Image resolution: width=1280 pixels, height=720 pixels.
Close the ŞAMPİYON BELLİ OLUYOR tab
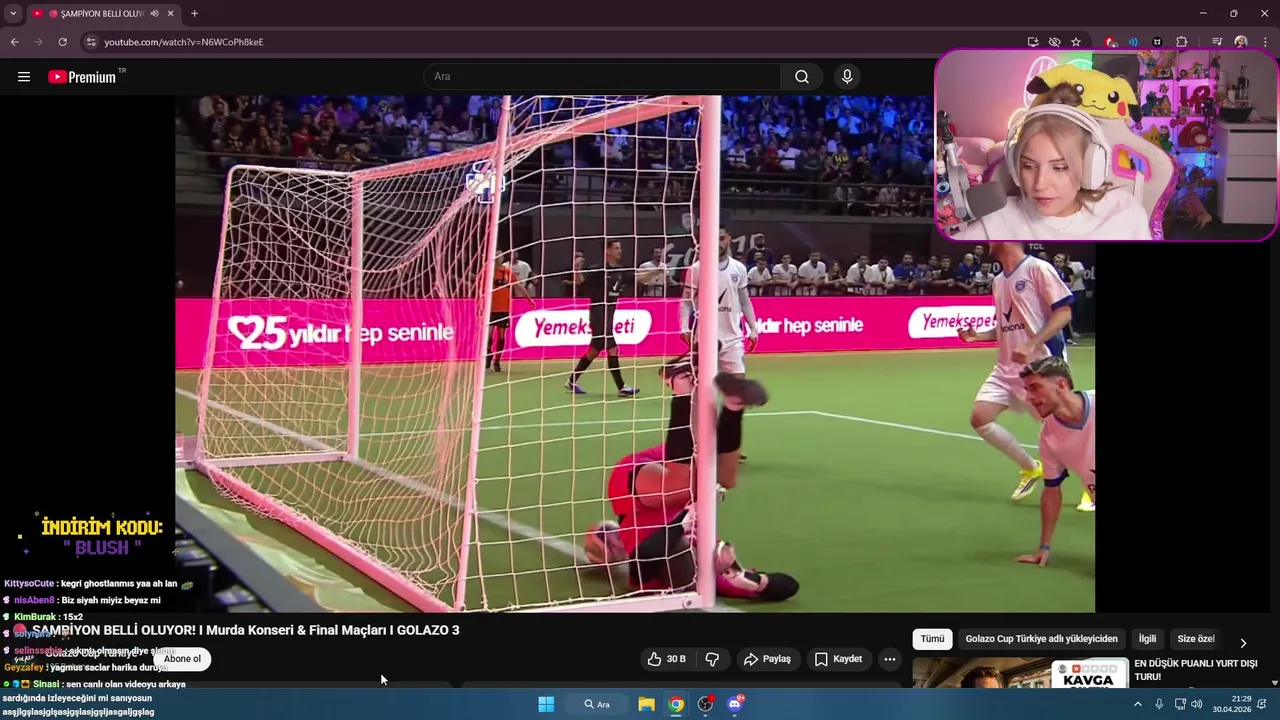[171, 14]
